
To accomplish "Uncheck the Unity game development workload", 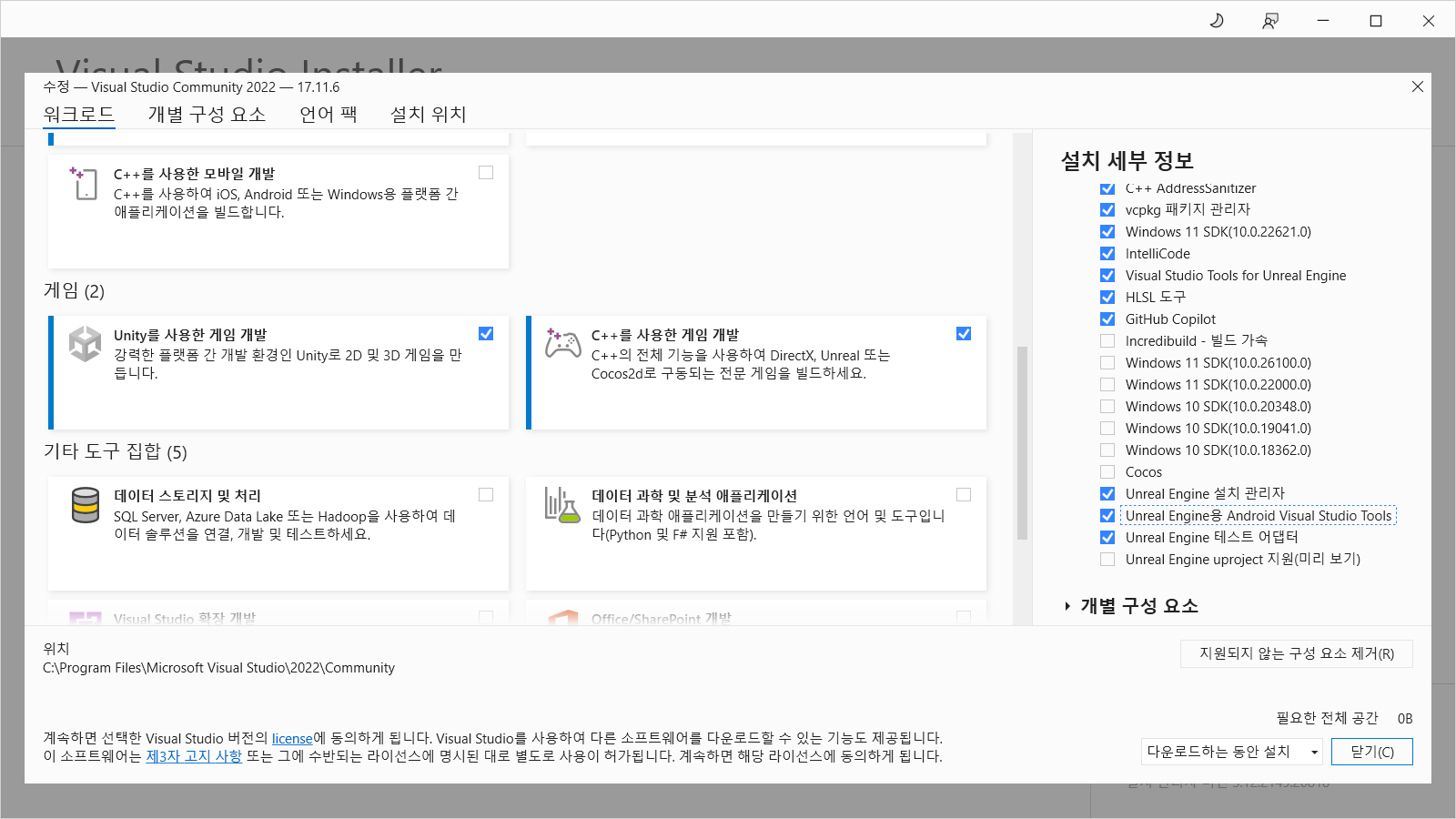I will [x=486, y=334].
